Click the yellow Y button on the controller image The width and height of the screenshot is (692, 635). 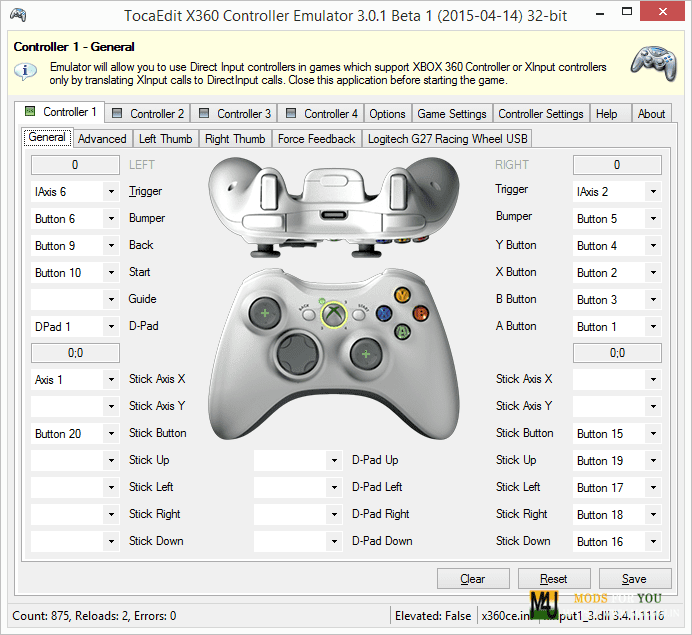tap(402, 295)
